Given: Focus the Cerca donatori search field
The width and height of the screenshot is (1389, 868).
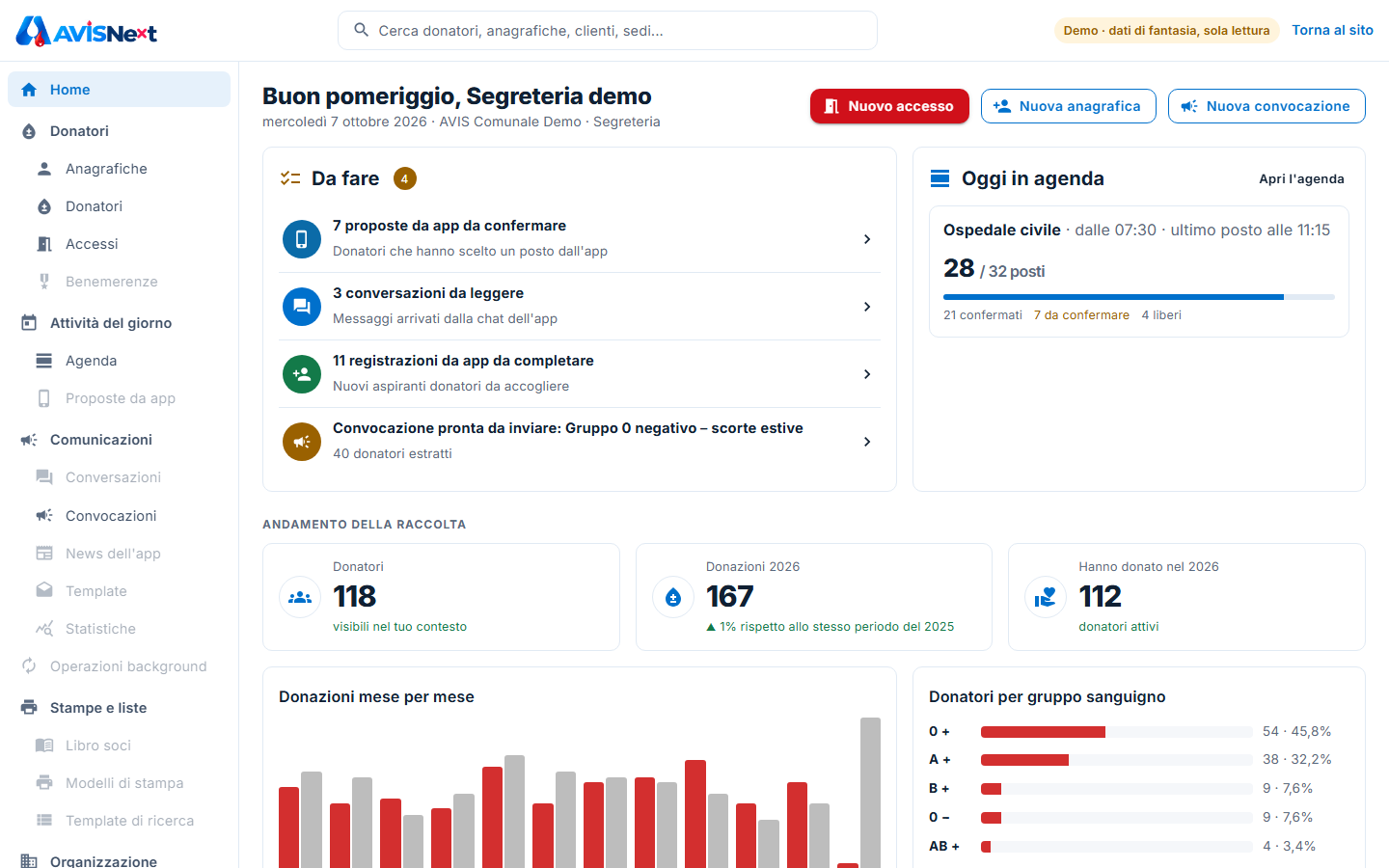Looking at the screenshot, I should click(608, 30).
